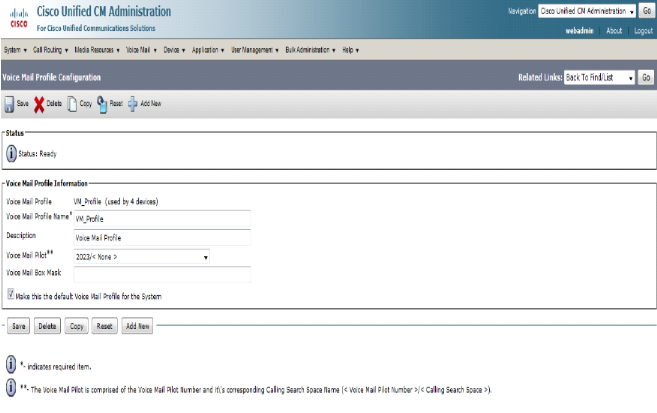657x413 pixels.
Task: Click the Status Ready info icon
Action: (11, 153)
